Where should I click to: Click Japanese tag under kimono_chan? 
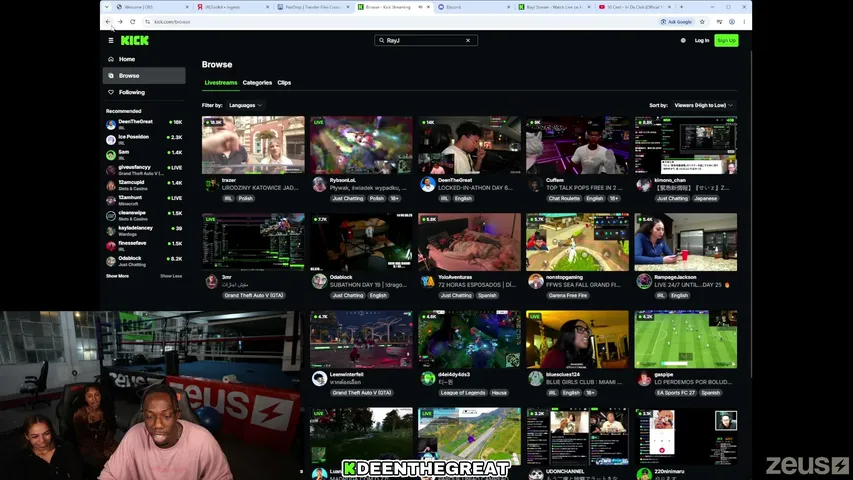(x=706, y=199)
